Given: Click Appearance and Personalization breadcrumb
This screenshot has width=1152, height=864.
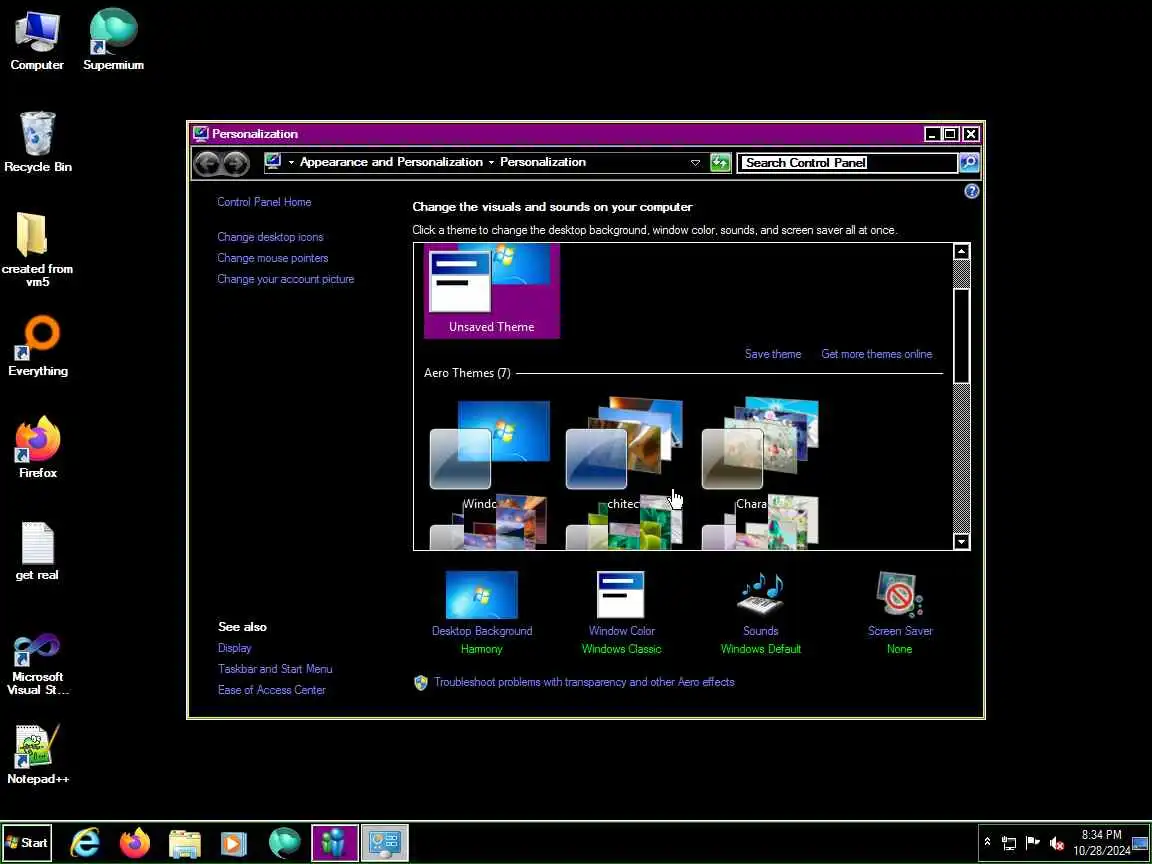Looking at the screenshot, I should coord(391,162).
